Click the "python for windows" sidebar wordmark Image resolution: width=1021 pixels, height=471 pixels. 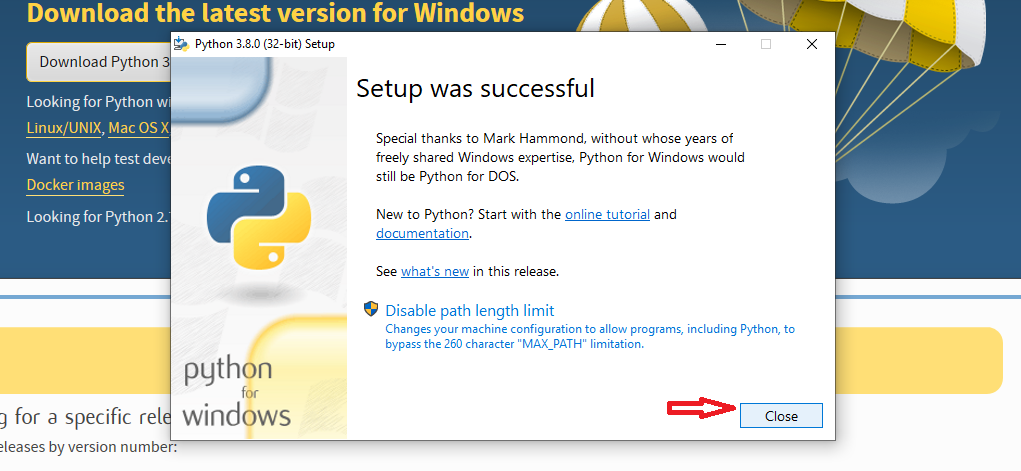(x=236, y=392)
